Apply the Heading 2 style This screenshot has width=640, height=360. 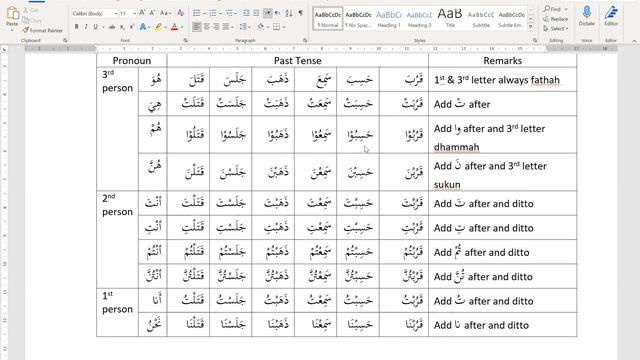point(419,18)
